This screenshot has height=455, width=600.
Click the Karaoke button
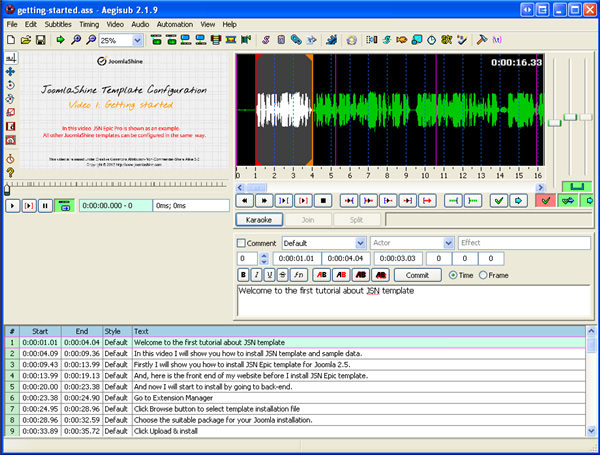(259, 220)
